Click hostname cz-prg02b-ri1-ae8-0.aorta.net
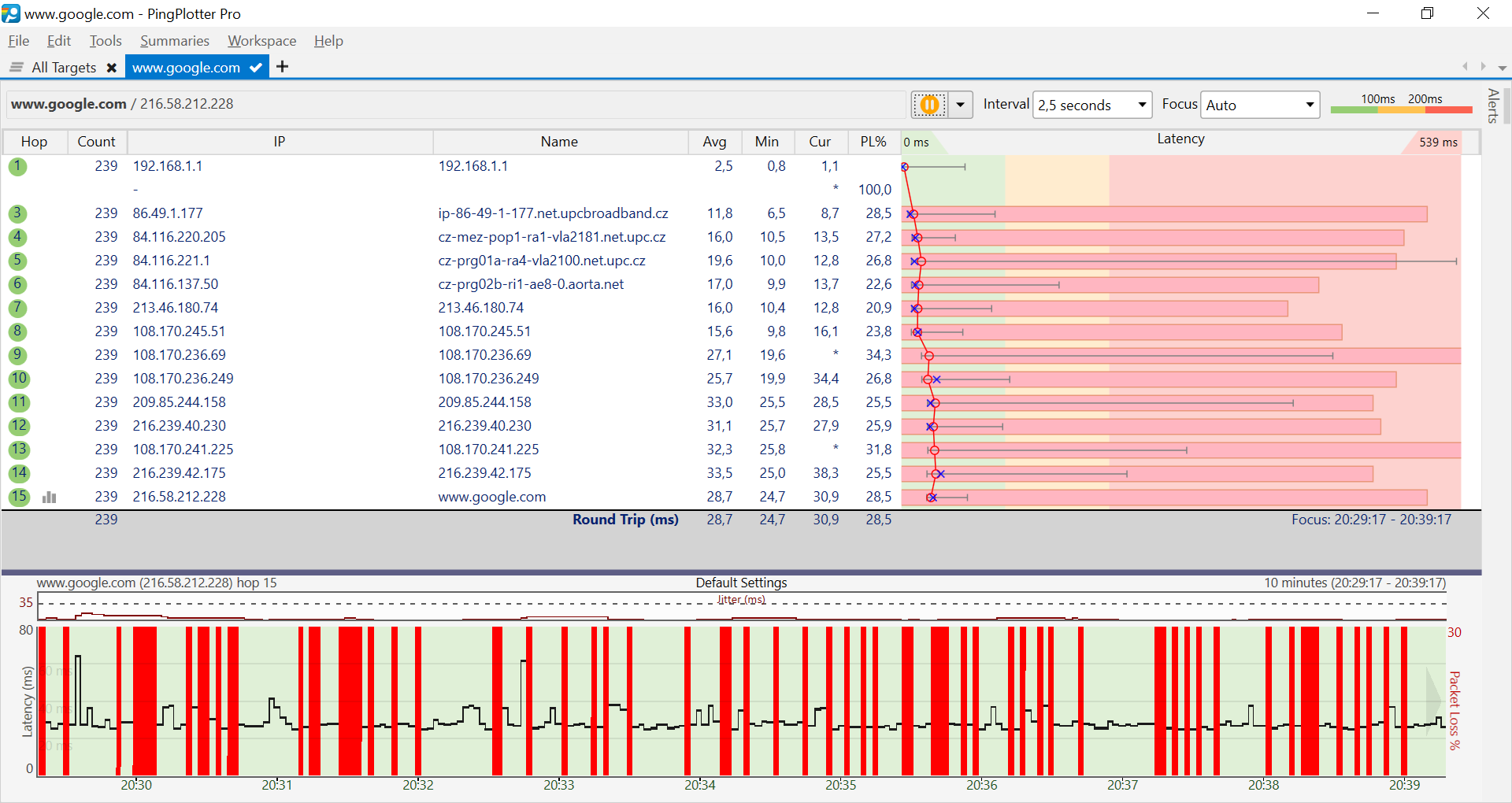Screen dimensions: 1512x803 (531, 284)
